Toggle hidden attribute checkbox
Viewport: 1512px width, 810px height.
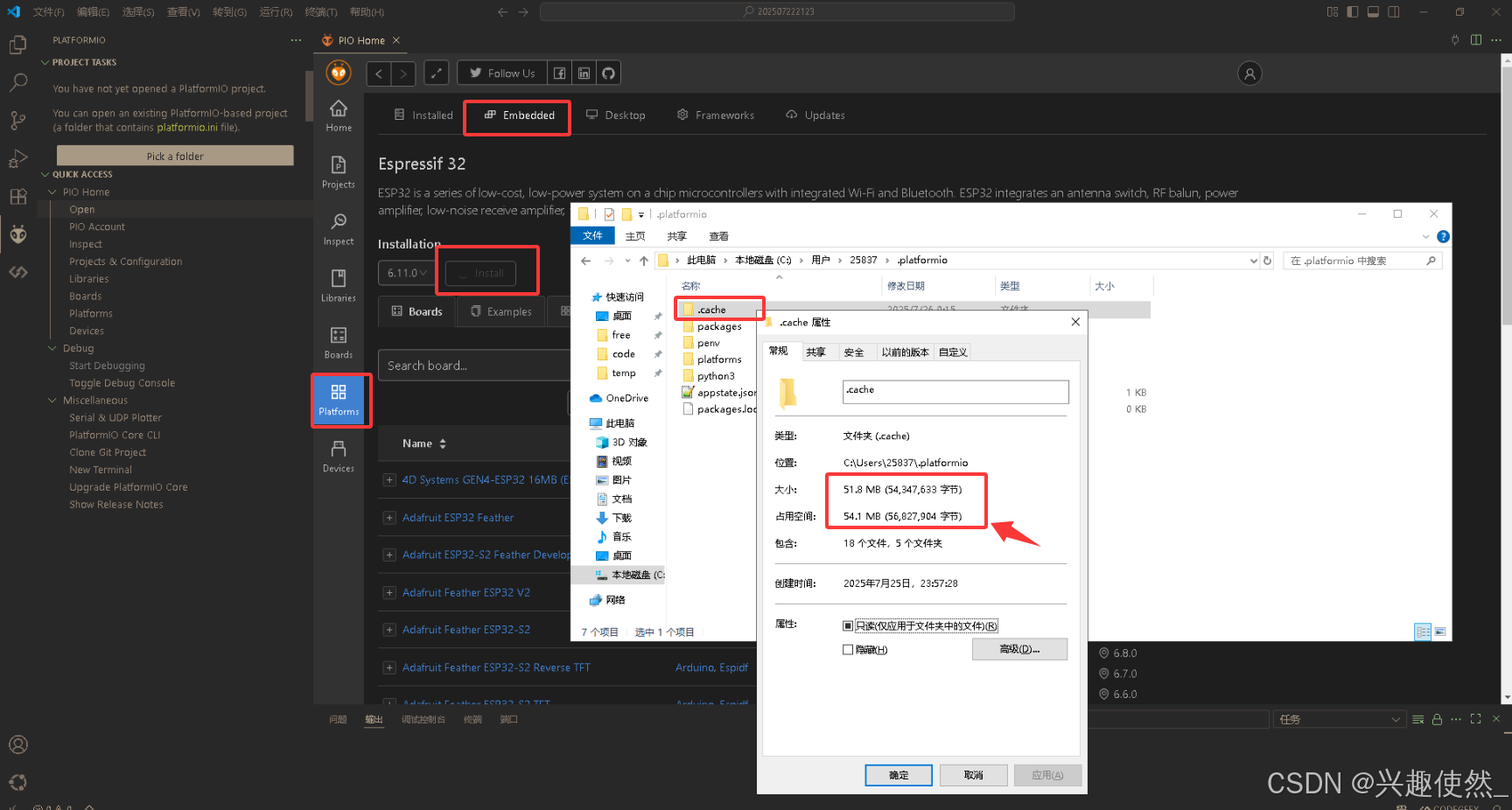click(x=848, y=649)
